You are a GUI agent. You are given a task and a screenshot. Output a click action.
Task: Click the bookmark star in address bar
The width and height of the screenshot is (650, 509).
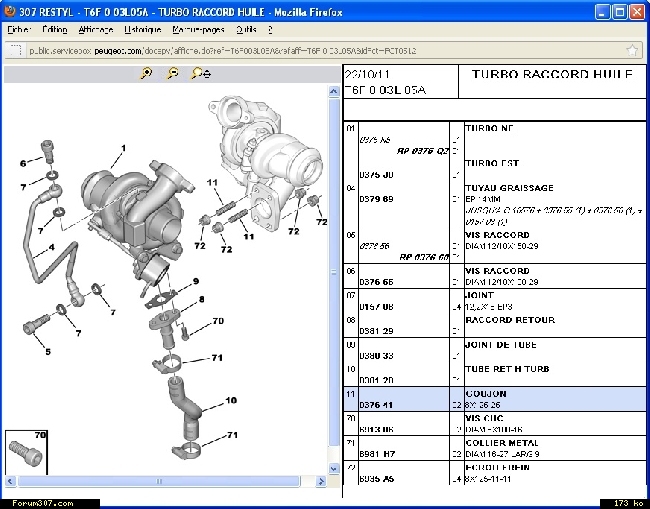click(632, 51)
